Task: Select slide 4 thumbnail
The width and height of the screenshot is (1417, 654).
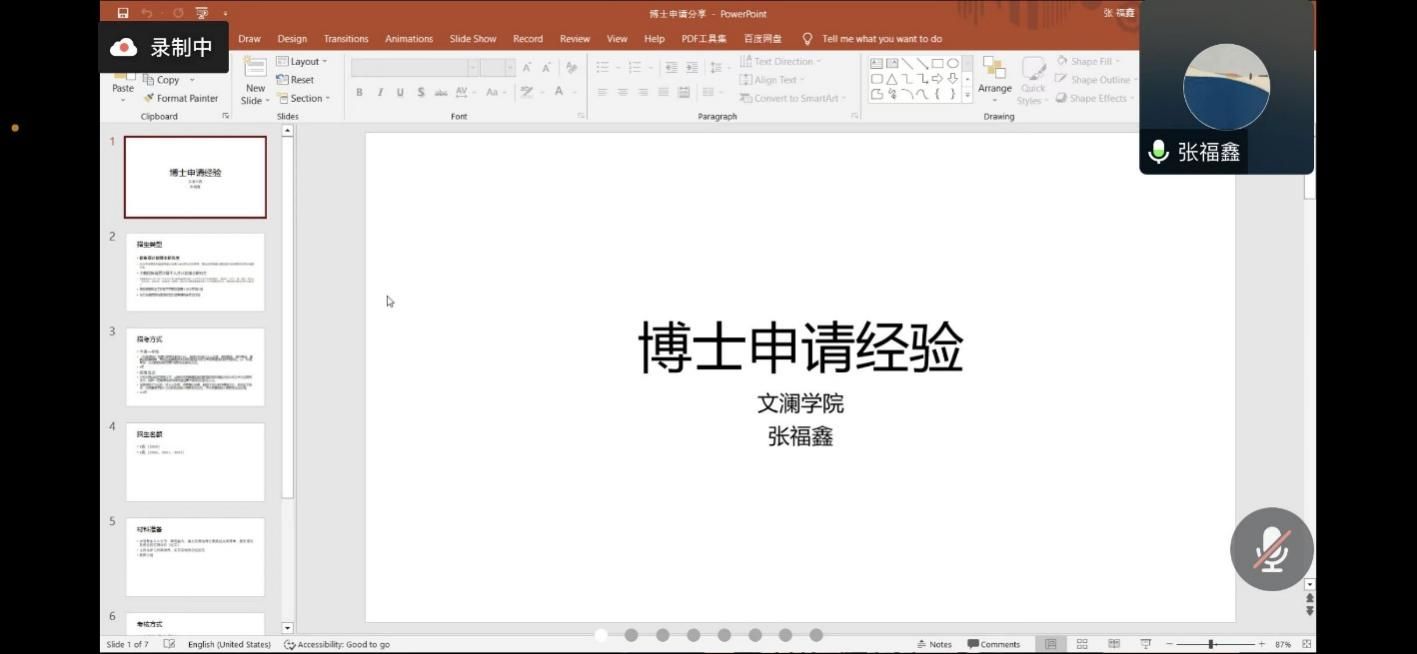Action: pyautogui.click(x=195, y=462)
